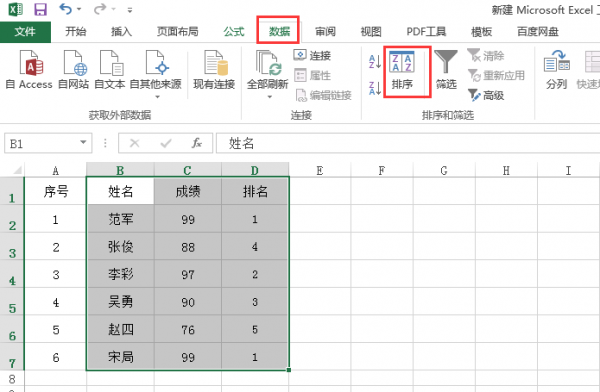
Task: Customize the quick access toolbar dropdown
Action: click(x=130, y=10)
